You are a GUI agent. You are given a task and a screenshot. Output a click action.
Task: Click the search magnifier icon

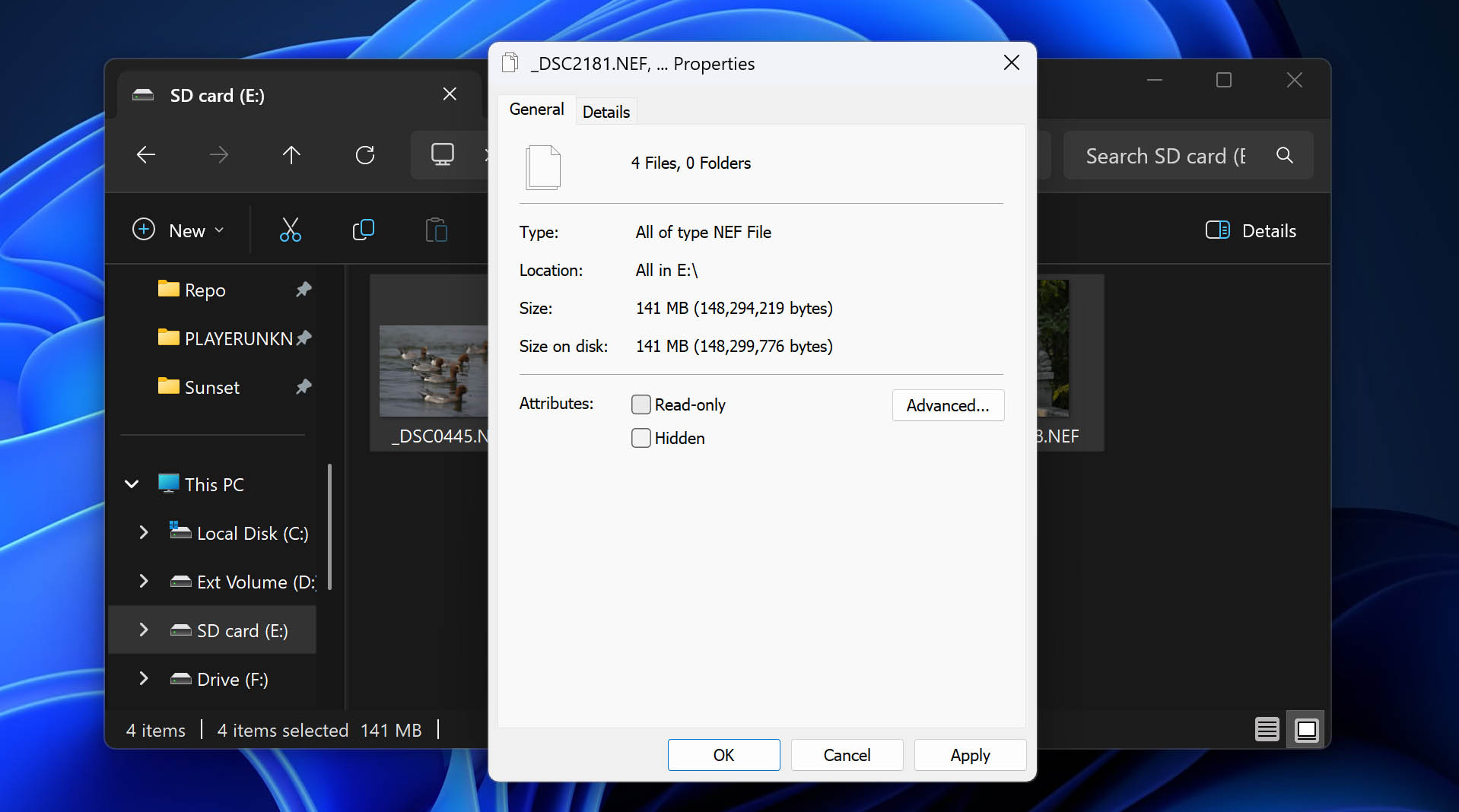(x=1285, y=155)
